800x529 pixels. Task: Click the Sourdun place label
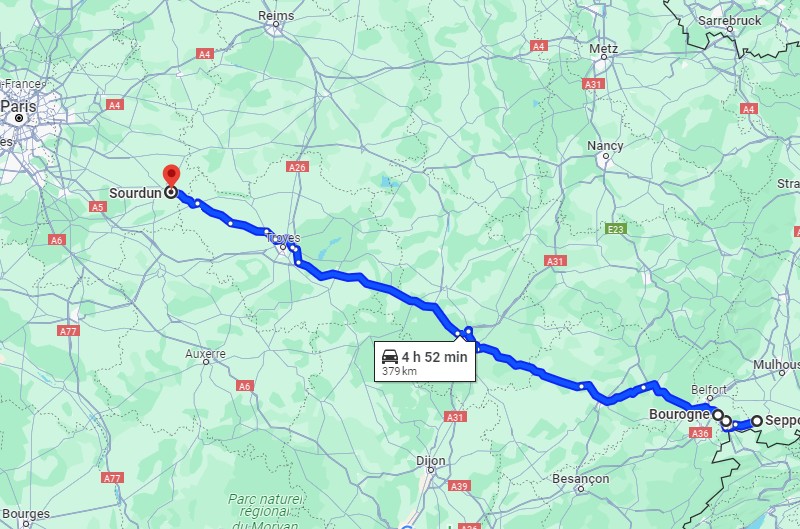coord(135,193)
